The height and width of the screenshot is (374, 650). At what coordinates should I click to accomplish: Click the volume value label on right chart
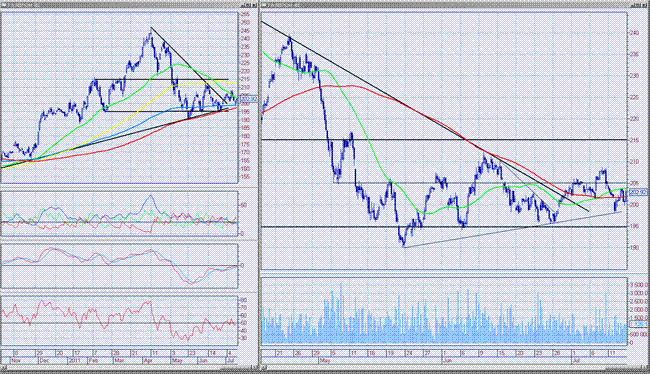639,324
